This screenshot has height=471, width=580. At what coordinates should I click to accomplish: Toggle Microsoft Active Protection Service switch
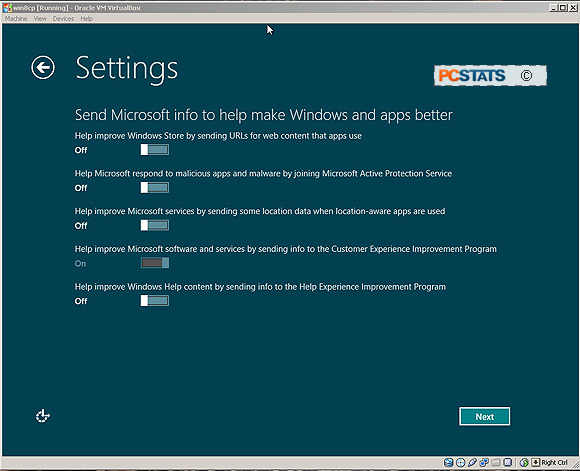(x=155, y=188)
